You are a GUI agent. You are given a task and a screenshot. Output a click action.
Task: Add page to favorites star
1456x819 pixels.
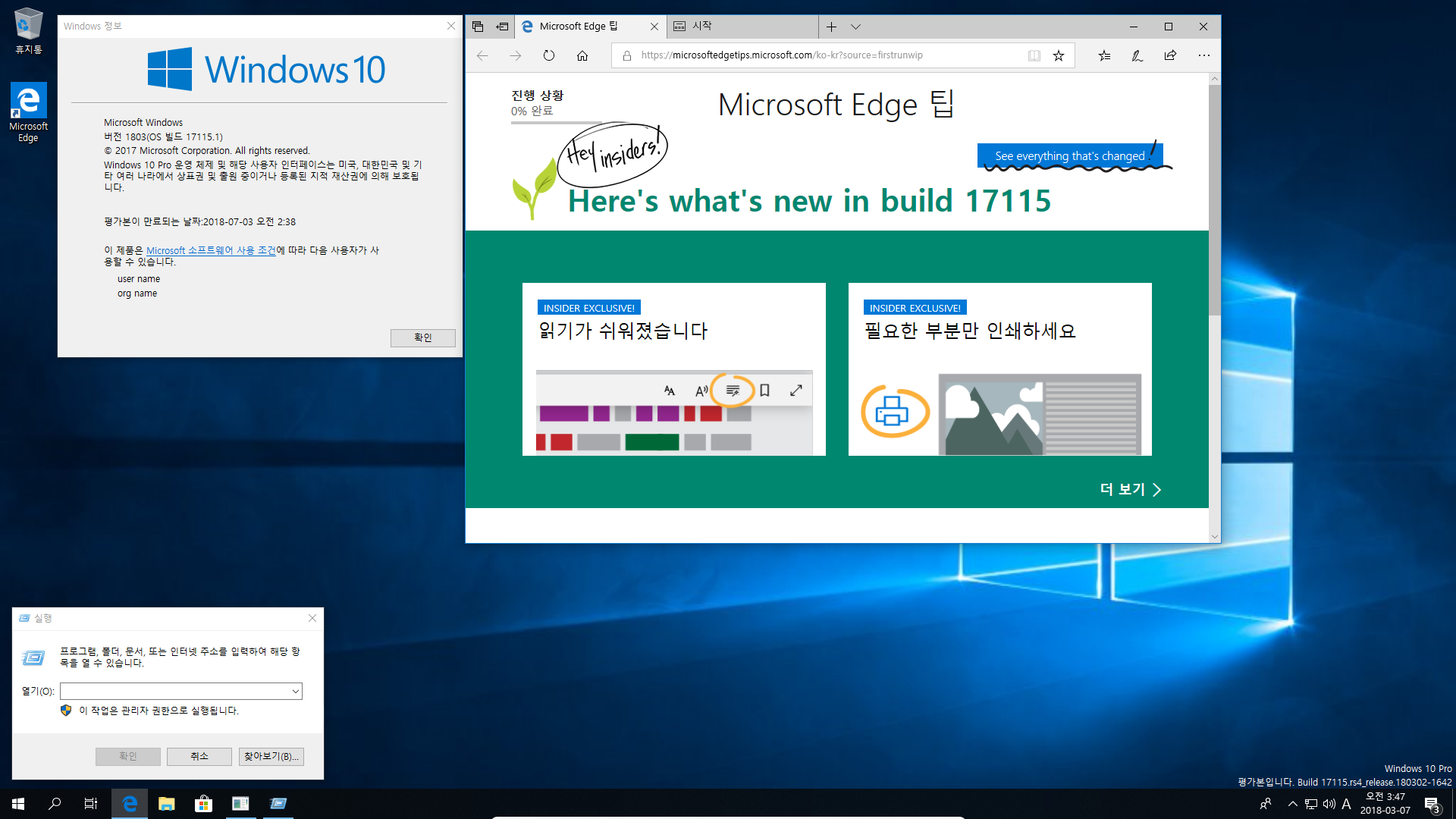(x=1059, y=55)
